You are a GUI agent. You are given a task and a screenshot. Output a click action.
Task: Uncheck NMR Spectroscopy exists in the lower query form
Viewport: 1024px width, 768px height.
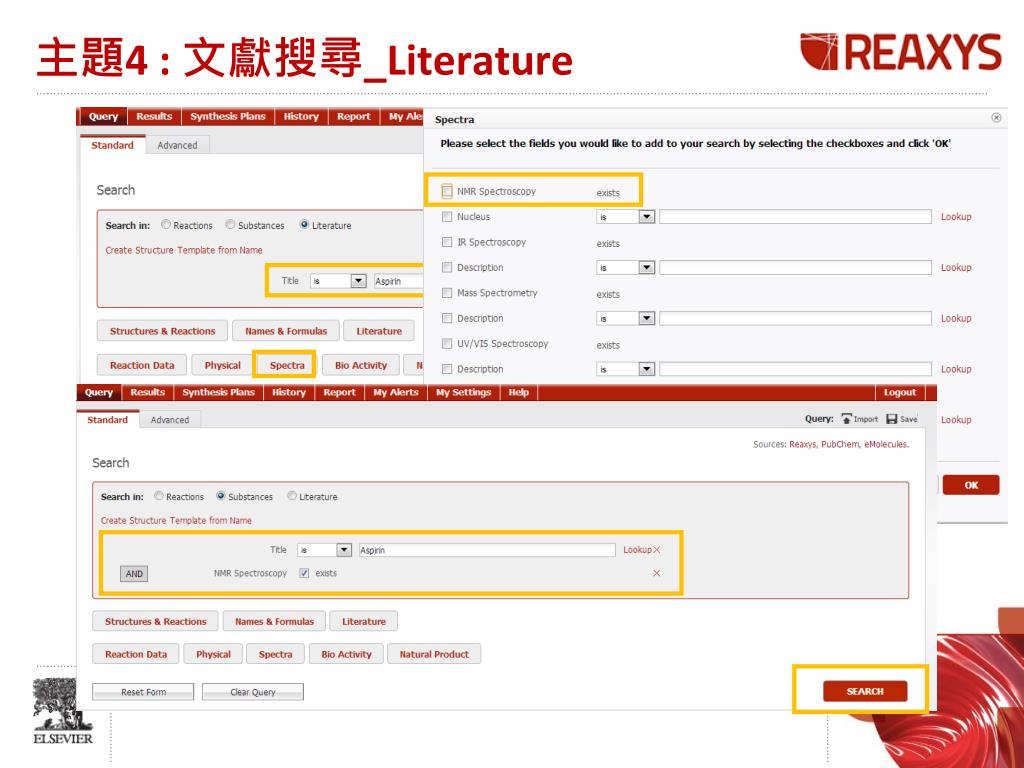(304, 573)
